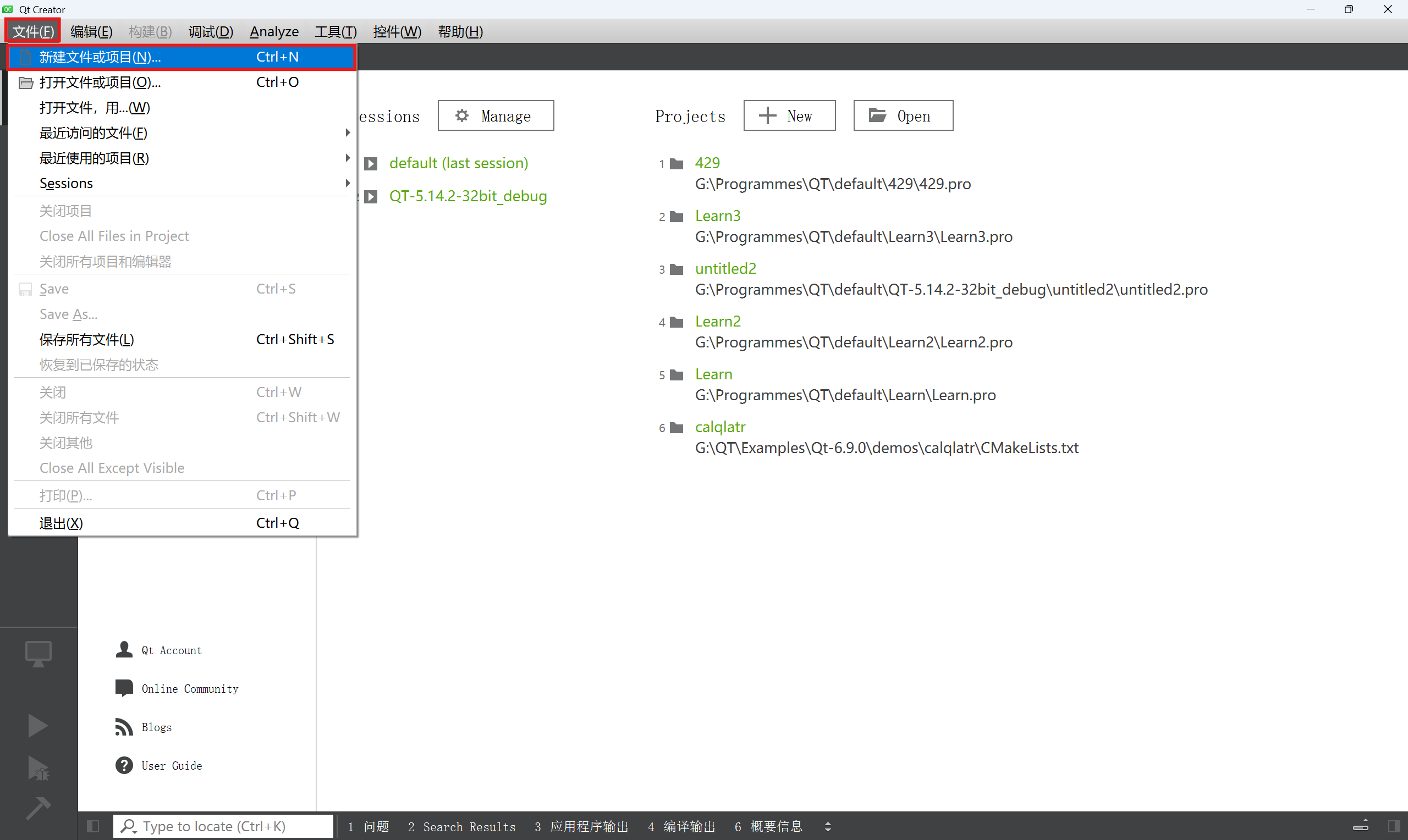The image size is (1408, 840).
Task: Click the calqlatr CMakeLists.txt path
Action: tap(887, 447)
